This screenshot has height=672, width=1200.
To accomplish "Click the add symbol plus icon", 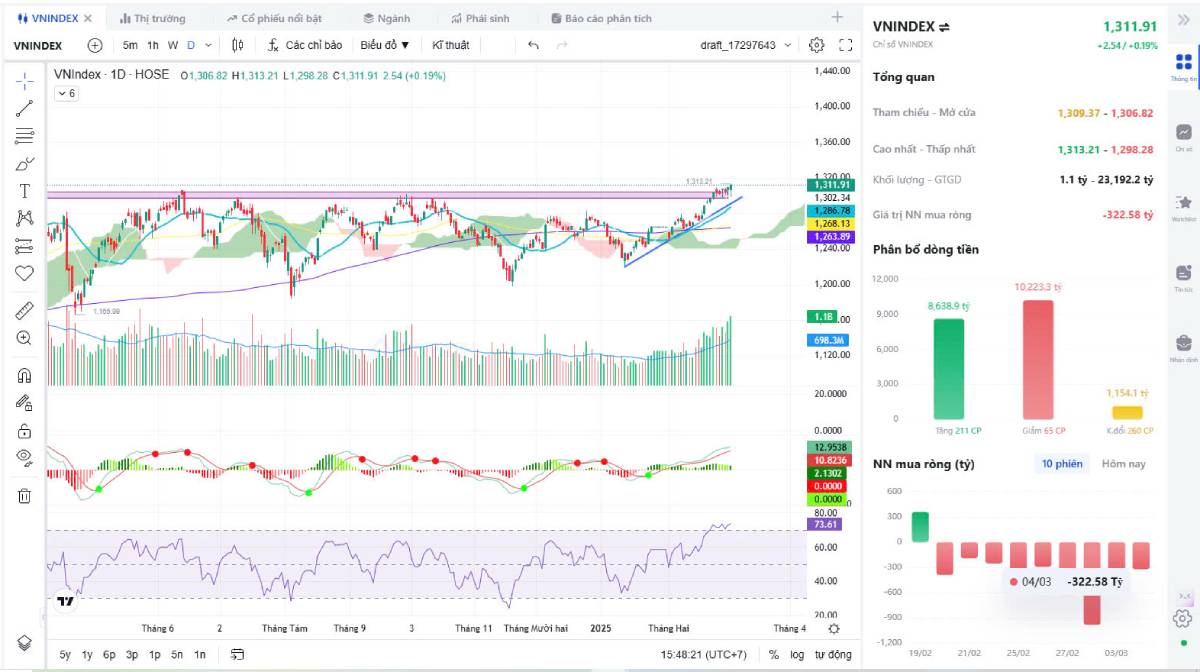I will pos(95,45).
